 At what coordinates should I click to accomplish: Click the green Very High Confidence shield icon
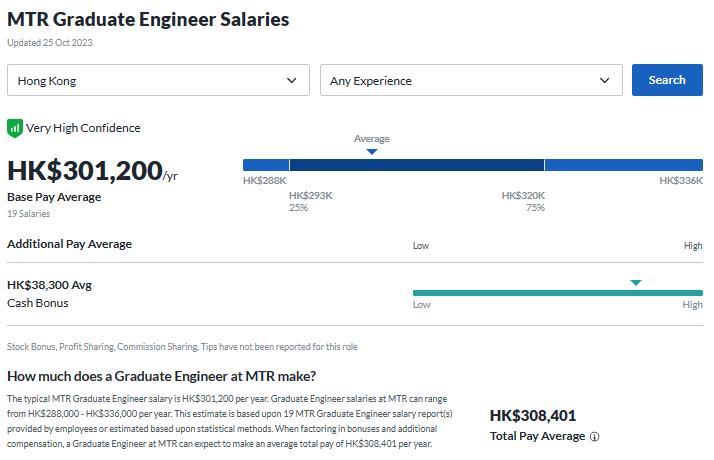pos(15,128)
